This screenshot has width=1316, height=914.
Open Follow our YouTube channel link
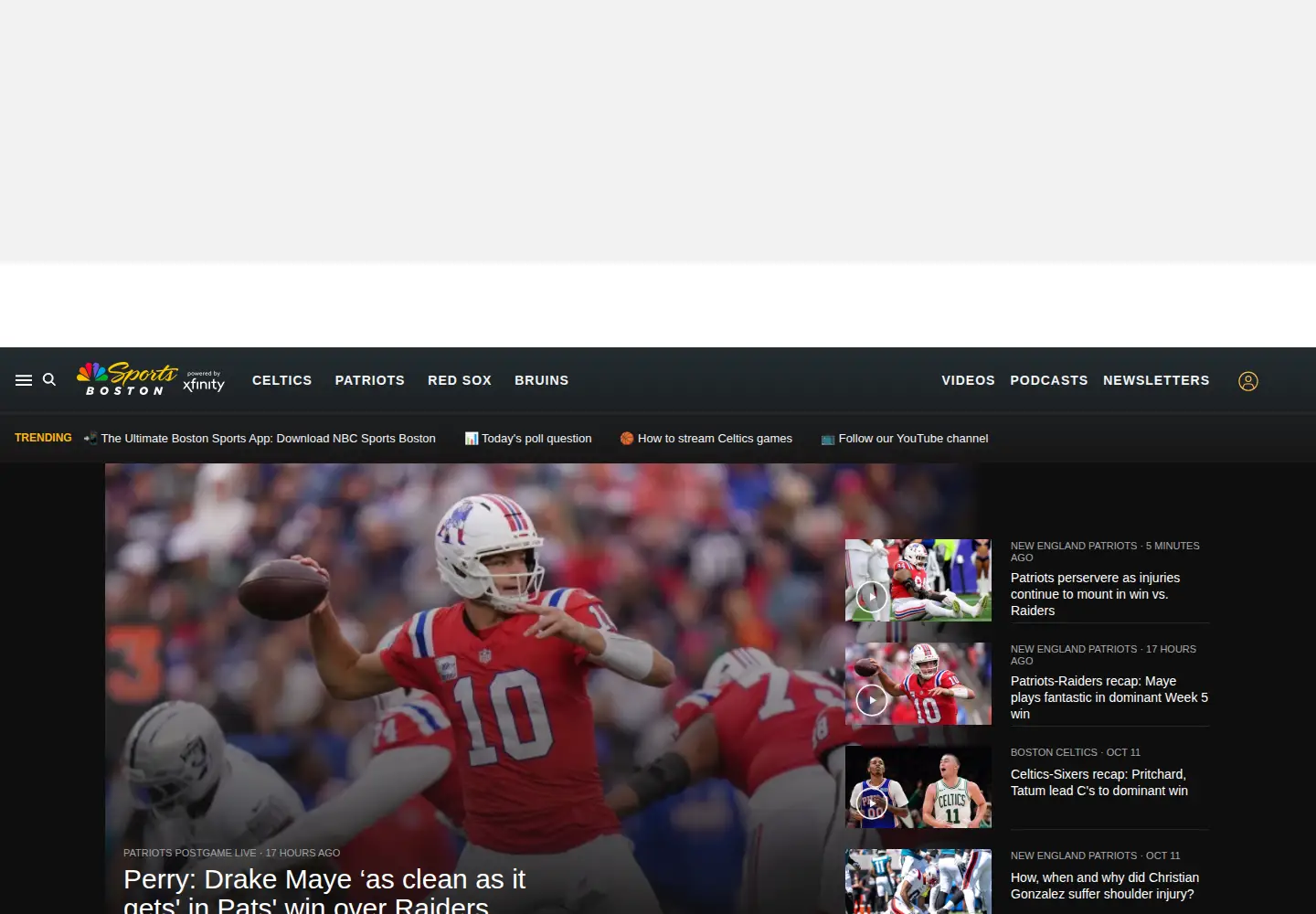tap(905, 439)
